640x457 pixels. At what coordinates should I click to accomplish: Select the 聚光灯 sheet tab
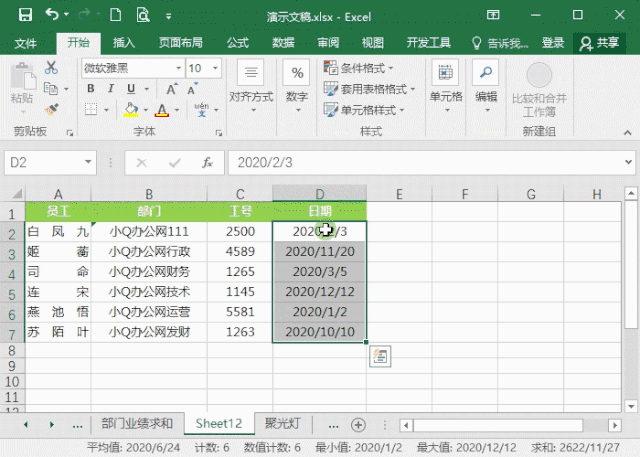coord(283,423)
